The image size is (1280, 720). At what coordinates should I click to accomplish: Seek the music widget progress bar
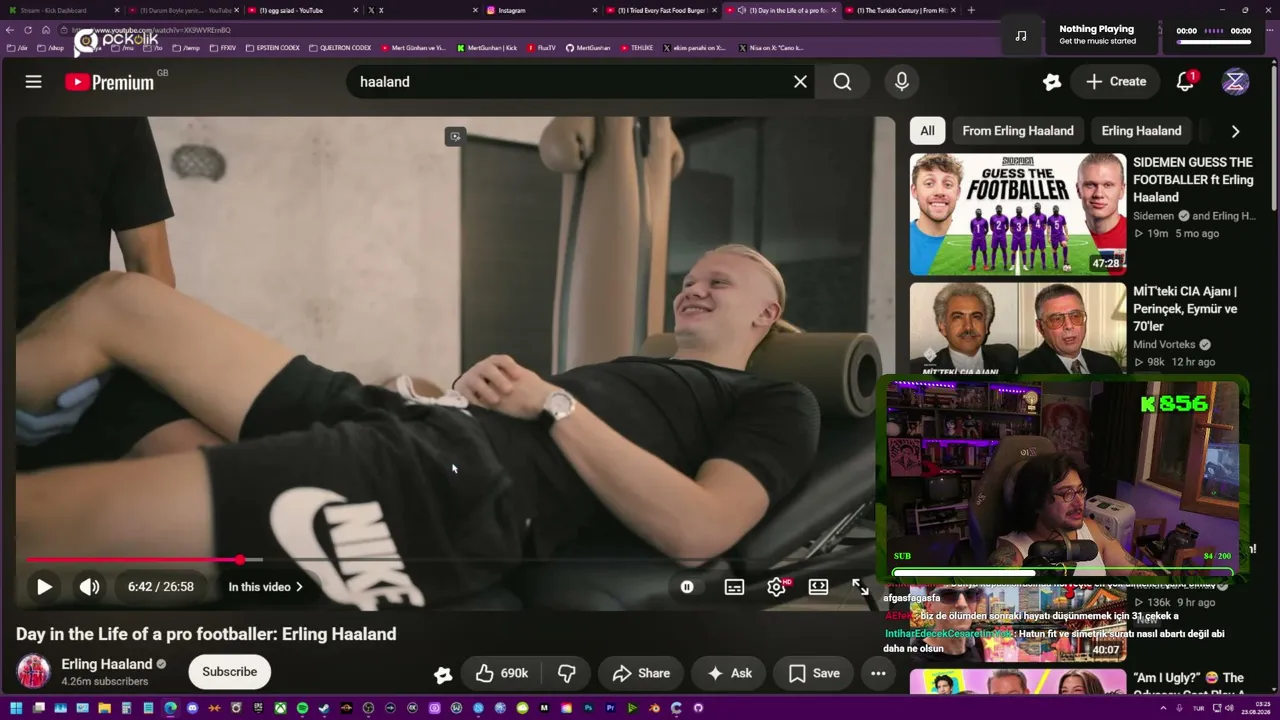tap(1214, 42)
